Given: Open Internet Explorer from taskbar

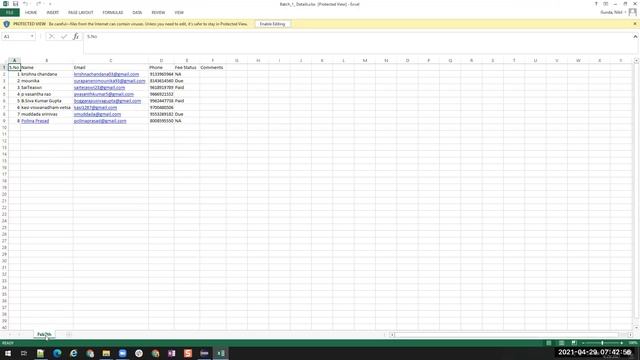Looking at the screenshot, I should tap(73, 353).
